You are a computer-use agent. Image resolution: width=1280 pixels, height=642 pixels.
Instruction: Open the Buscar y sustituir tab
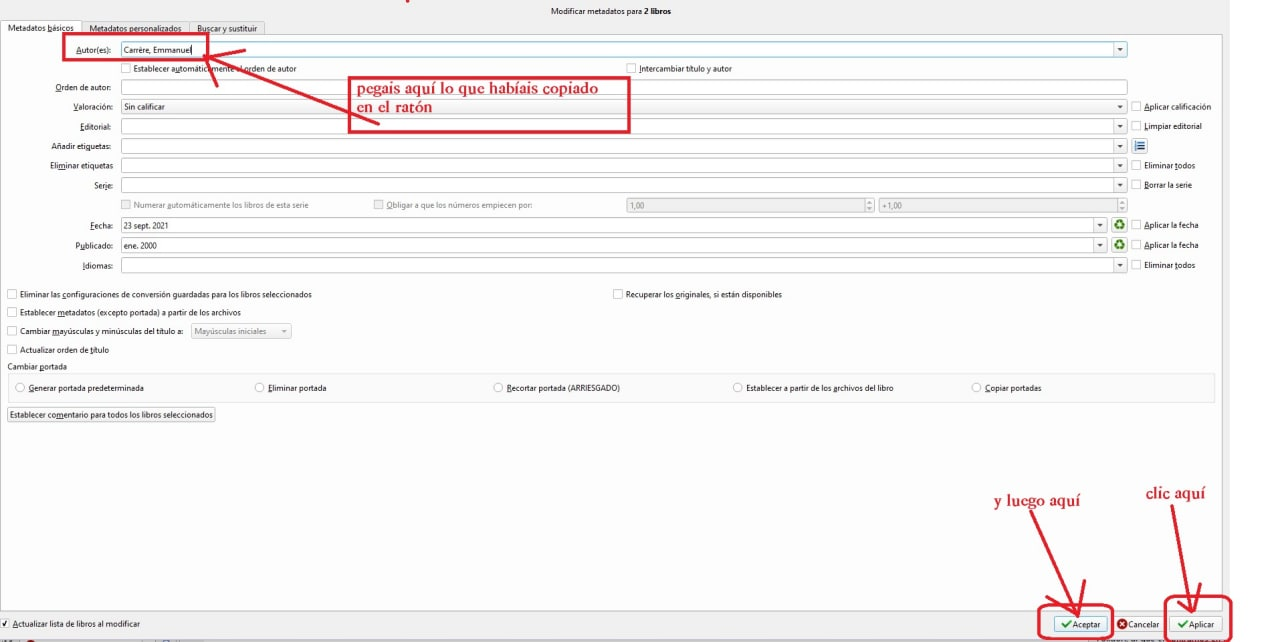coord(228,28)
